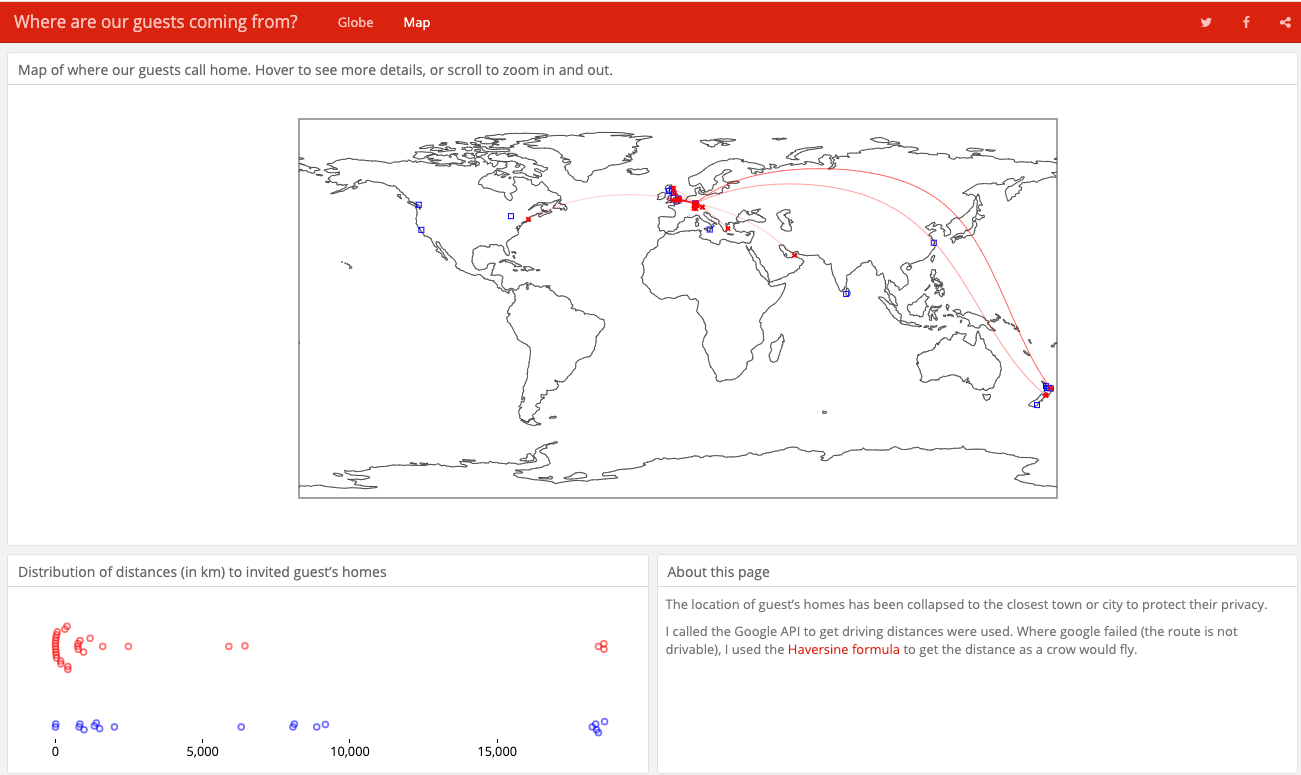This screenshot has width=1301, height=775.
Task: Click the red marker on the Persian Gulf
Action: tap(794, 255)
